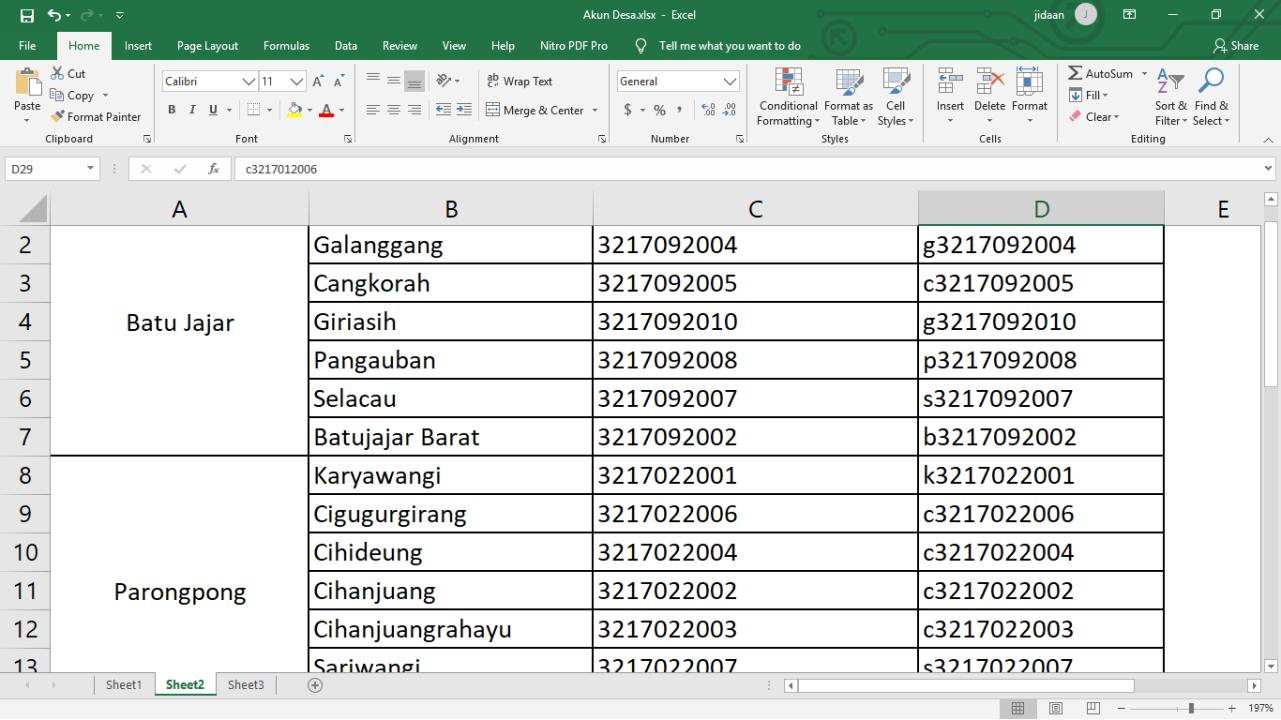Open Conditional Formatting icon menu
Screen dimensions: 1281x720
[788, 83]
